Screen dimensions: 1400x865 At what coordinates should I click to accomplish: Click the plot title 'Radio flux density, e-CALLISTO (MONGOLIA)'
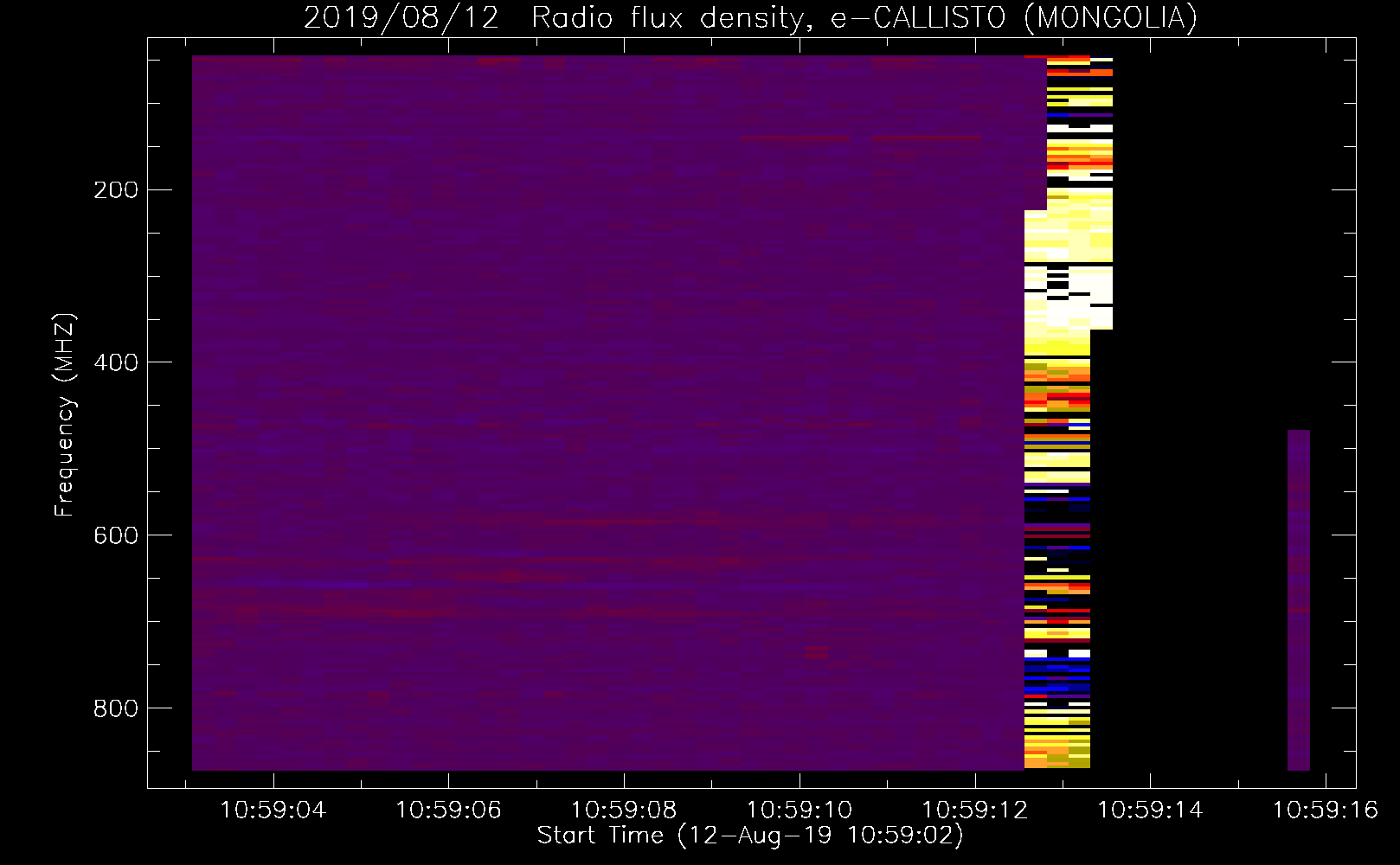pos(864,18)
